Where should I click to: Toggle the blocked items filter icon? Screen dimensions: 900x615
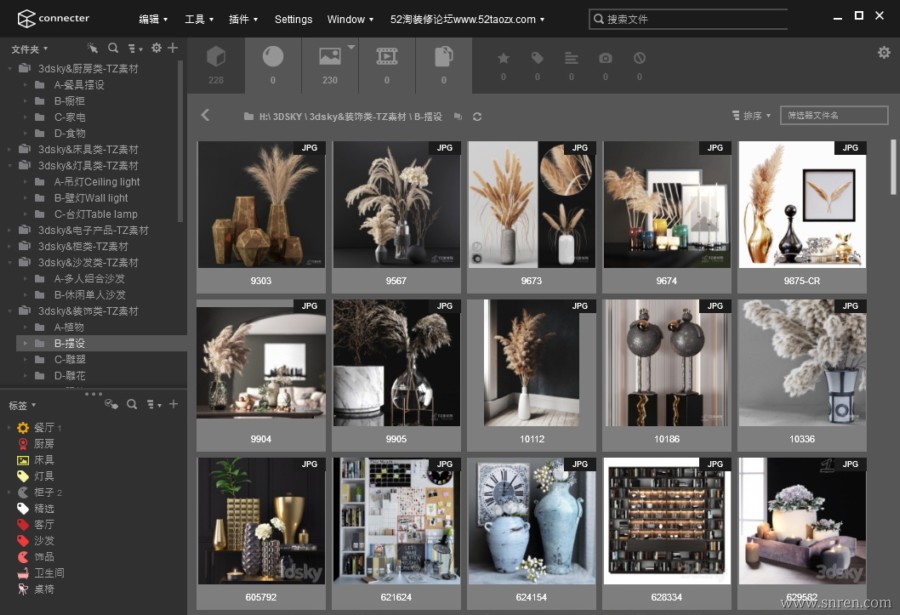(x=639, y=59)
